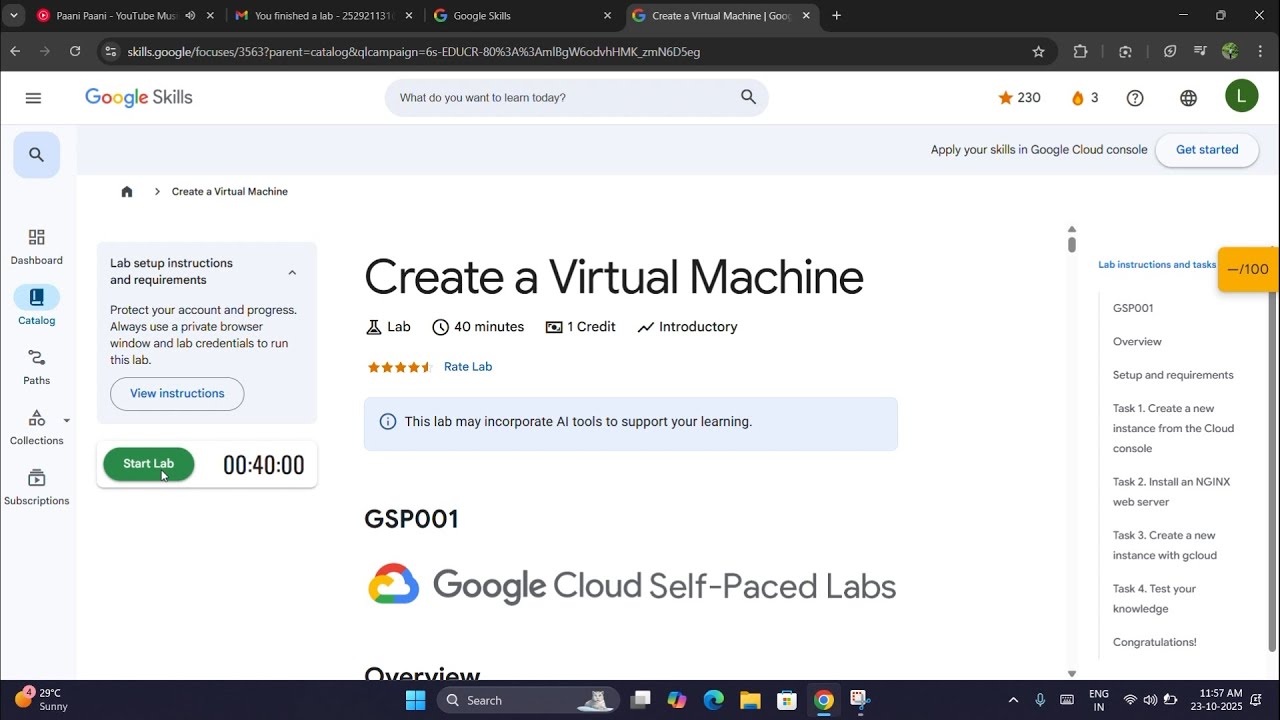This screenshot has height=720, width=1280.
Task: Click the Rate Lab link
Action: [x=468, y=367]
